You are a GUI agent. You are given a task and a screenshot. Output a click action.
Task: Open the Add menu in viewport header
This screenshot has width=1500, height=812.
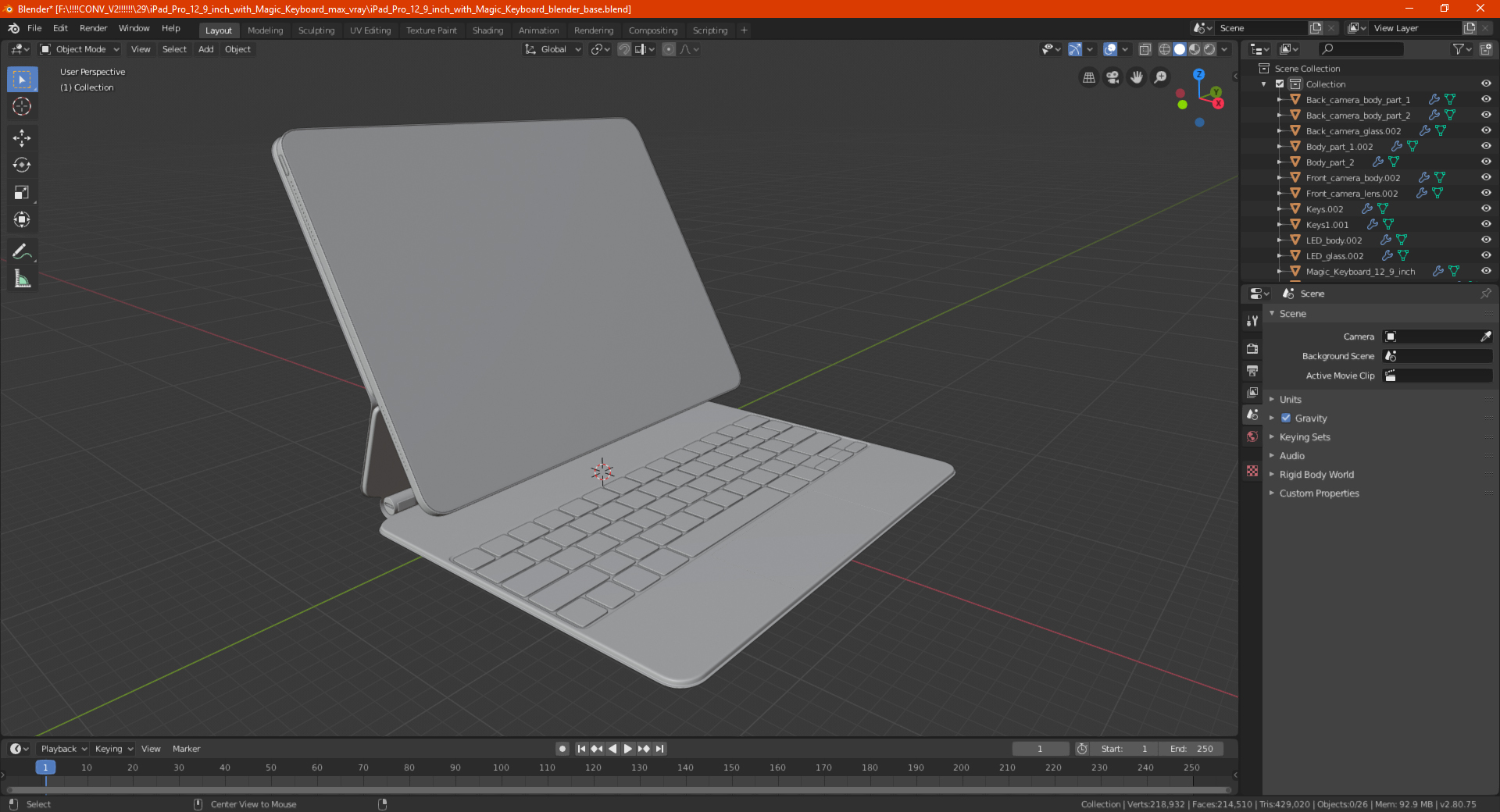pos(205,49)
